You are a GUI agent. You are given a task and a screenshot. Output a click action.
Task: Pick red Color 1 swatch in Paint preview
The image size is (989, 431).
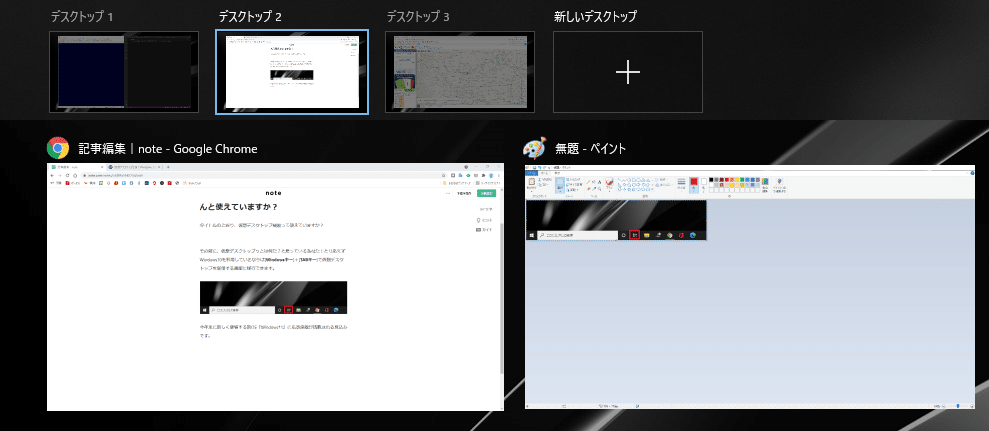(x=694, y=184)
